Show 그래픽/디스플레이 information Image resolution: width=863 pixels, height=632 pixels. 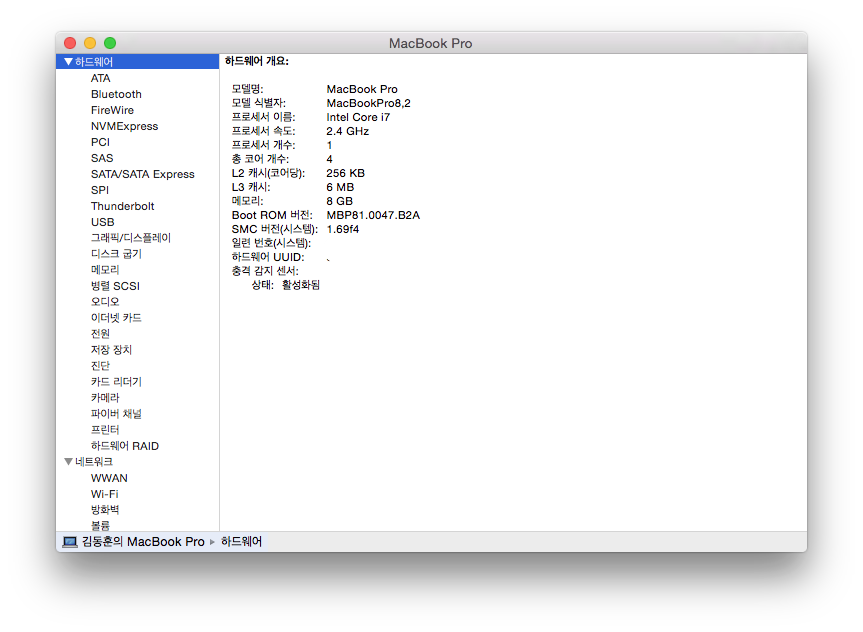coord(131,238)
